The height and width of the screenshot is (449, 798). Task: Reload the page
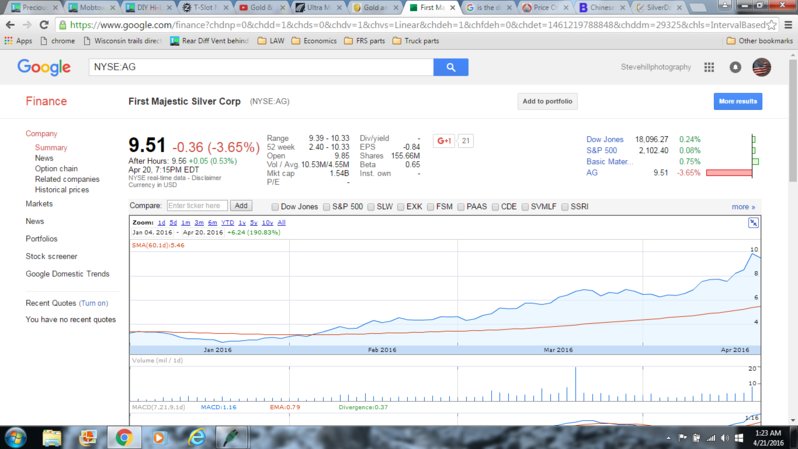pyautogui.click(x=44, y=24)
